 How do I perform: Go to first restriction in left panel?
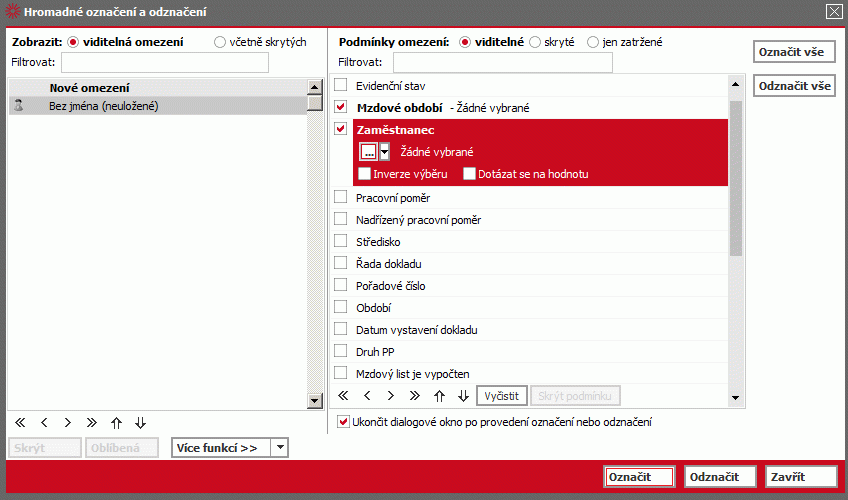pos(20,423)
